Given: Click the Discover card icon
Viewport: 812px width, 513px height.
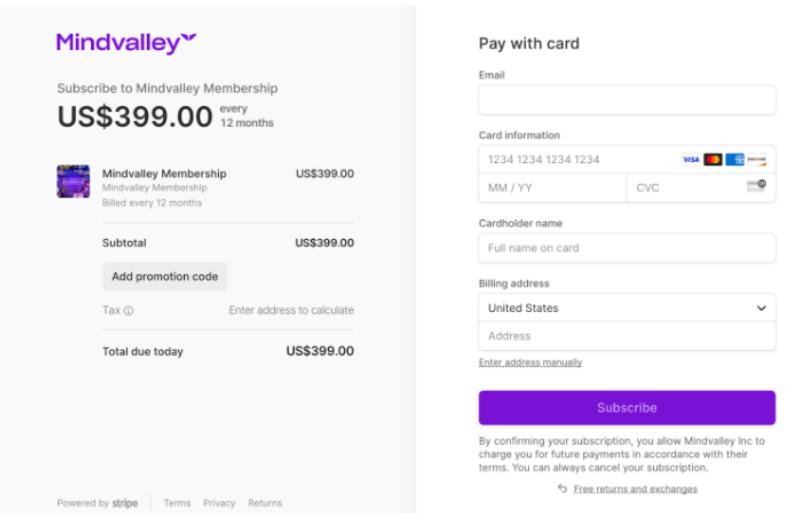Looking at the screenshot, I should [757, 160].
